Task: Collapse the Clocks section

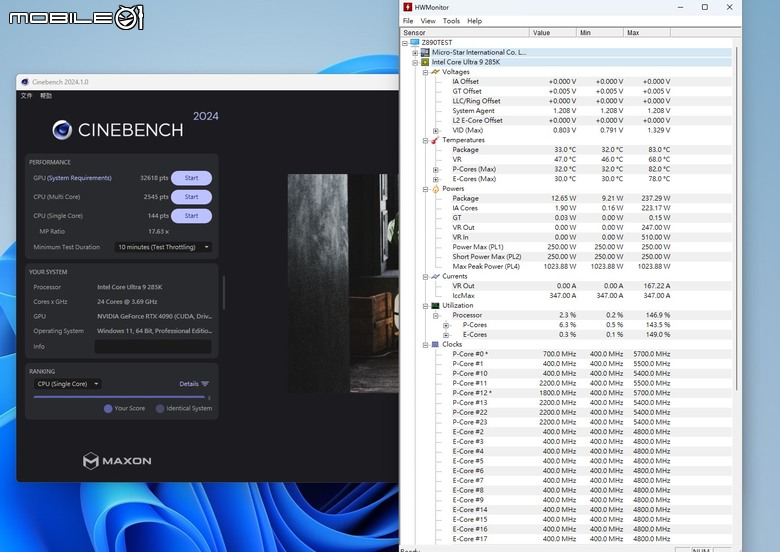Action: (x=425, y=345)
